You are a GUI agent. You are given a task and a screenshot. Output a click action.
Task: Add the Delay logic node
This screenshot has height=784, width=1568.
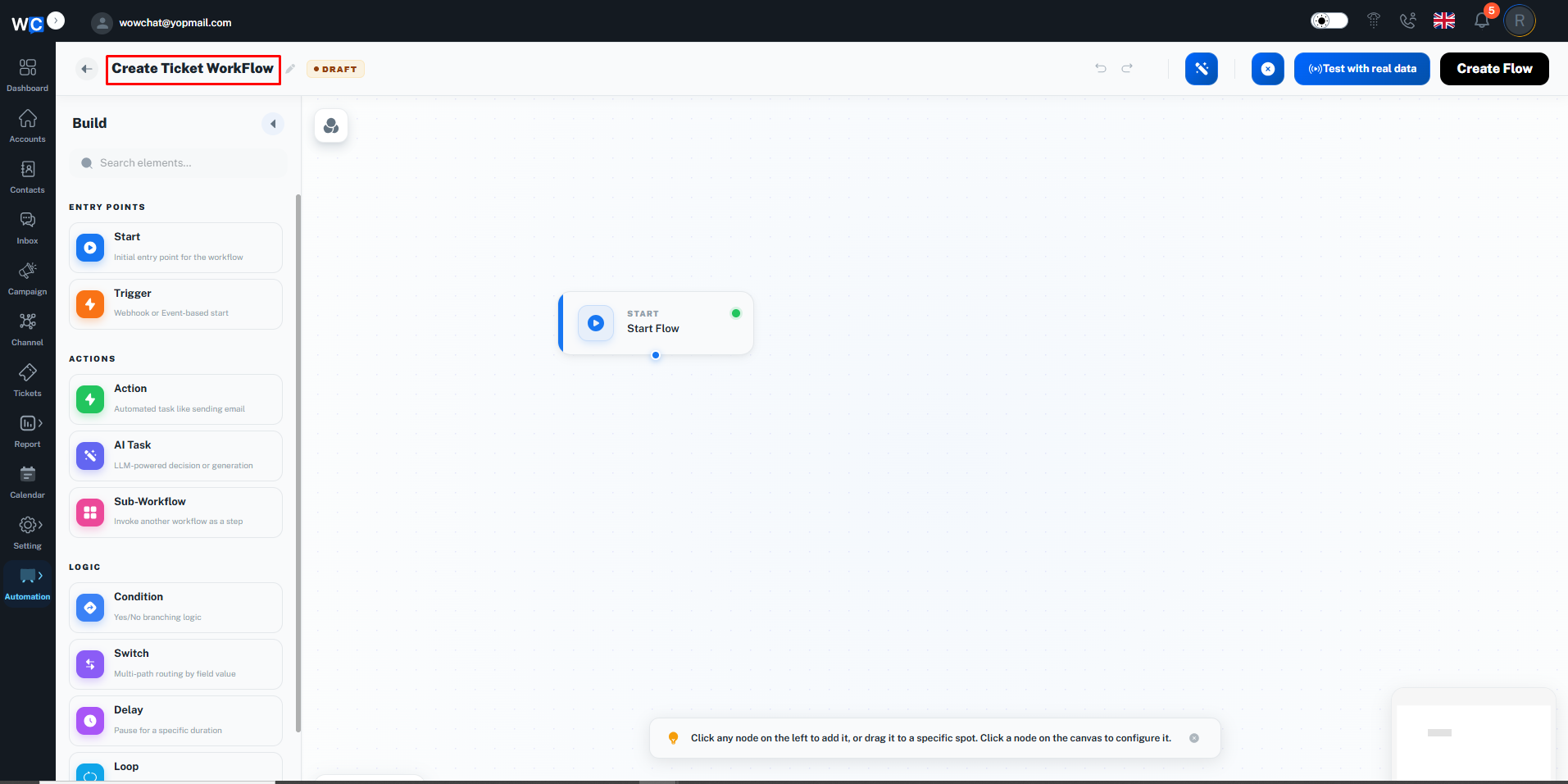(175, 721)
